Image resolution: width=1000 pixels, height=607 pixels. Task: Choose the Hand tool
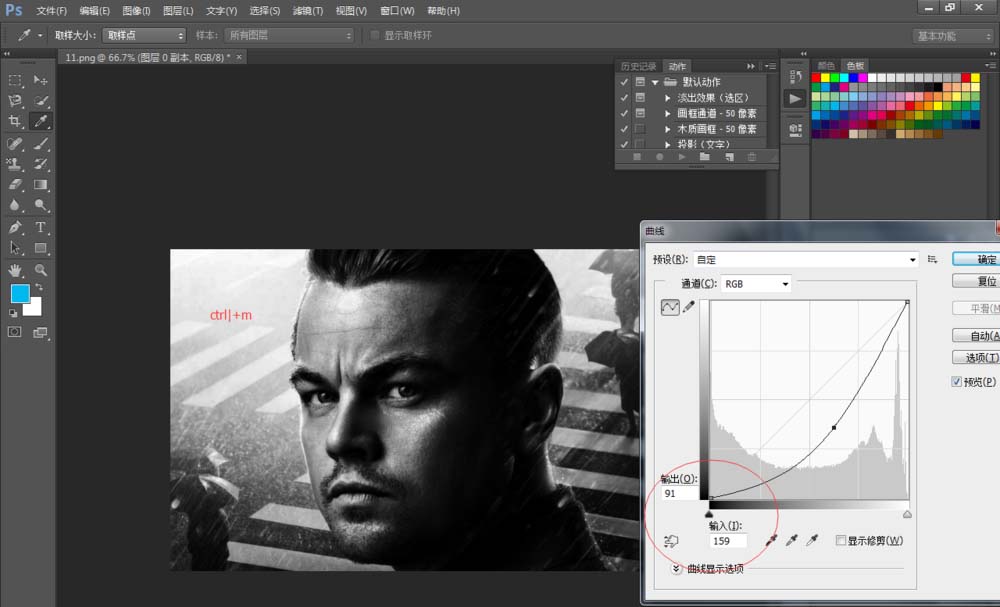15,269
